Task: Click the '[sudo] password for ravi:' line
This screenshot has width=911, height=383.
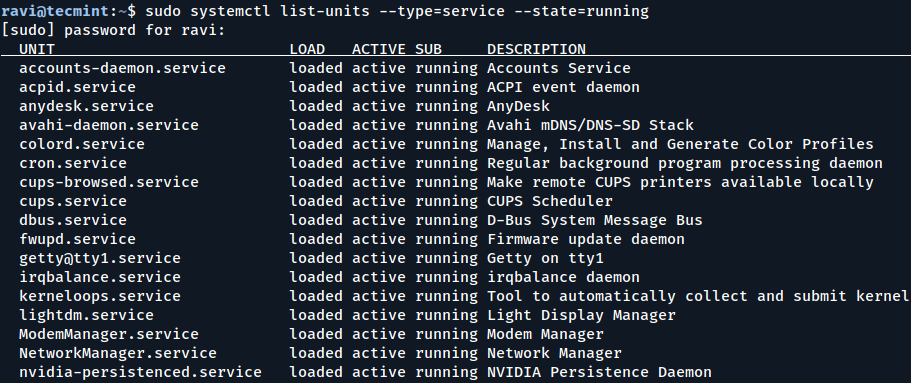Action: [113, 30]
